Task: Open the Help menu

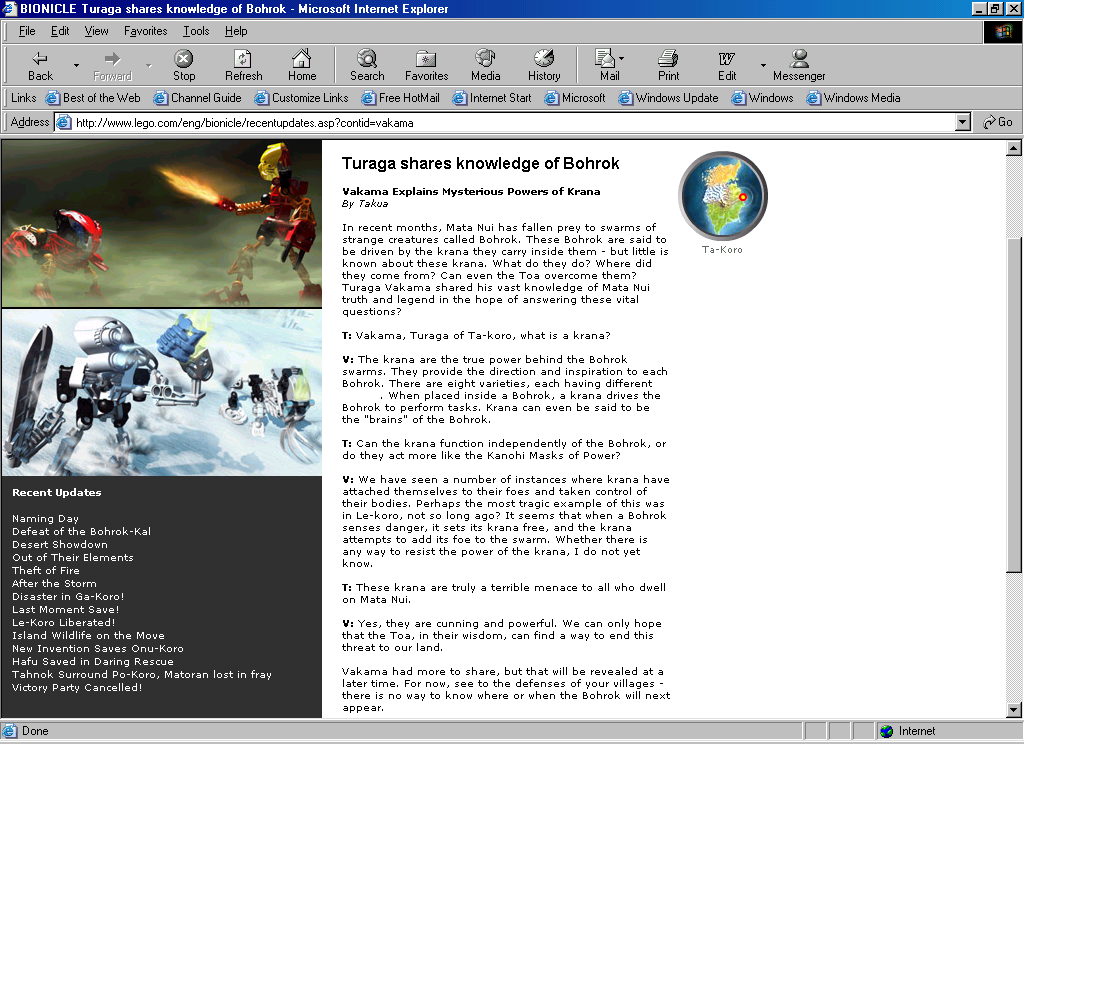Action: (x=236, y=31)
